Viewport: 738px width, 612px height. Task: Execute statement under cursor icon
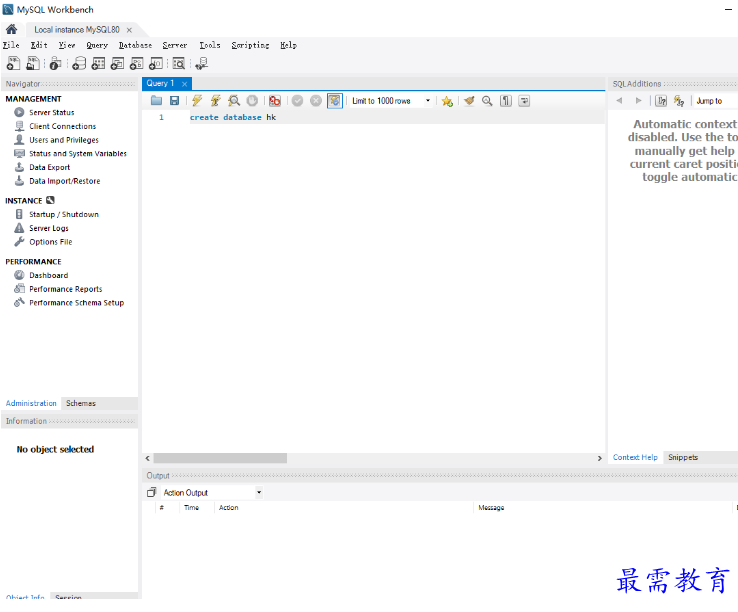coord(216,100)
